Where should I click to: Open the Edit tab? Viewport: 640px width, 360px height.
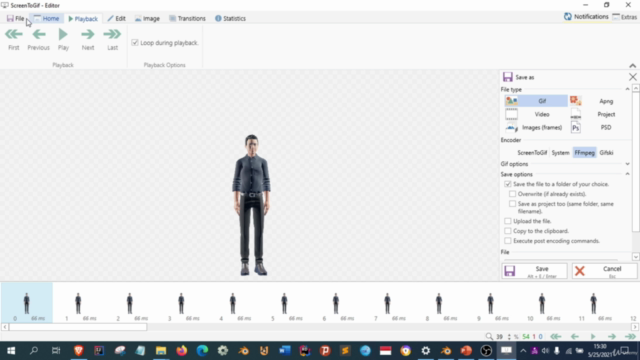point(116,18)
